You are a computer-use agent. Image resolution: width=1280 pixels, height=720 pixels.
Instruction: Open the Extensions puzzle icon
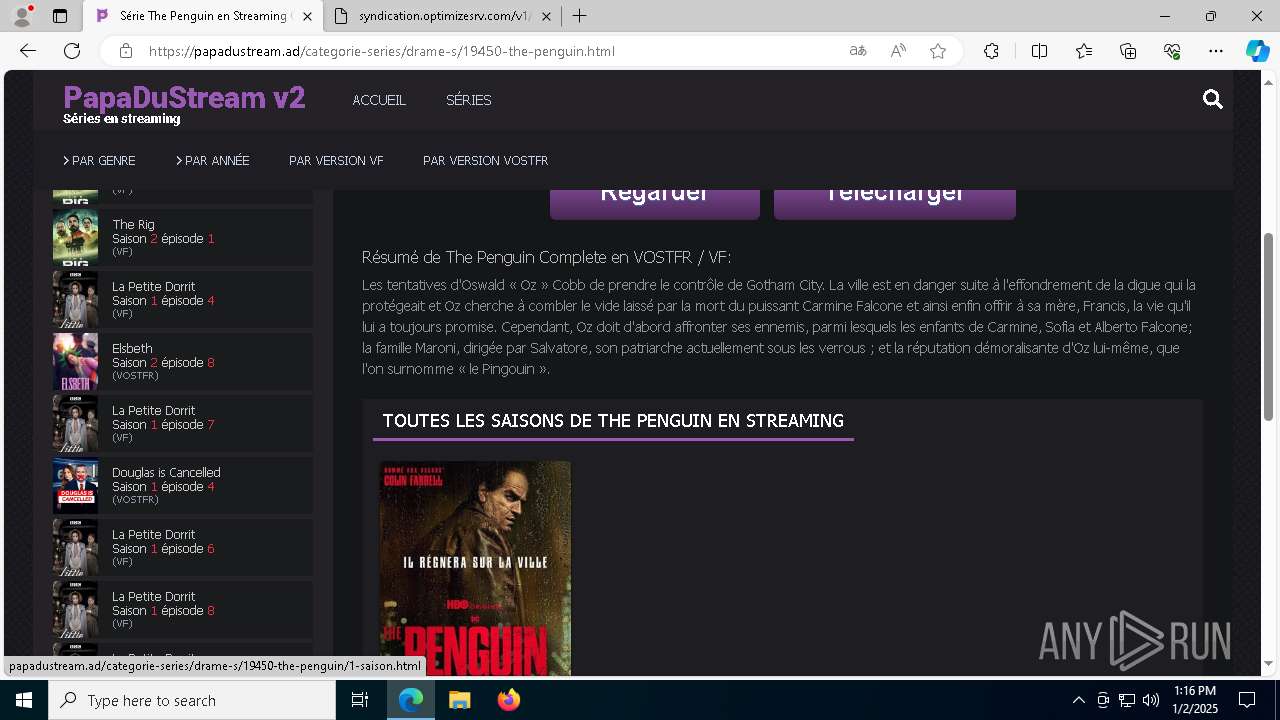991,51
